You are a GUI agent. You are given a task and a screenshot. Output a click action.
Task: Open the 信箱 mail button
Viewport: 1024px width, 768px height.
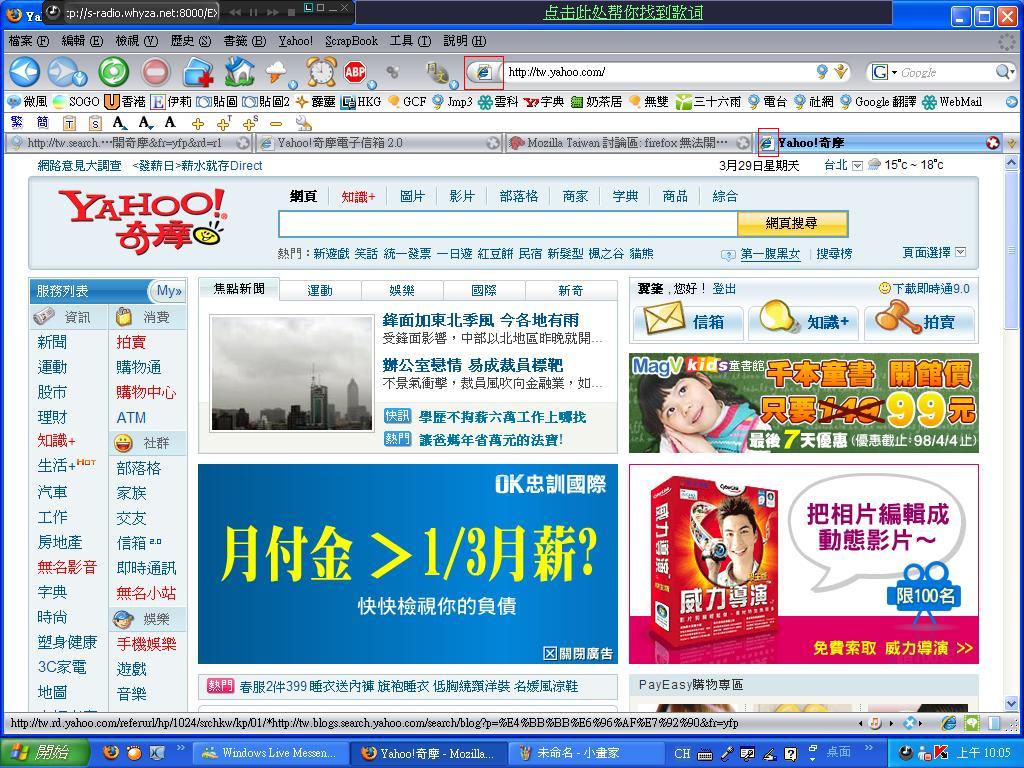pos(687,322)
